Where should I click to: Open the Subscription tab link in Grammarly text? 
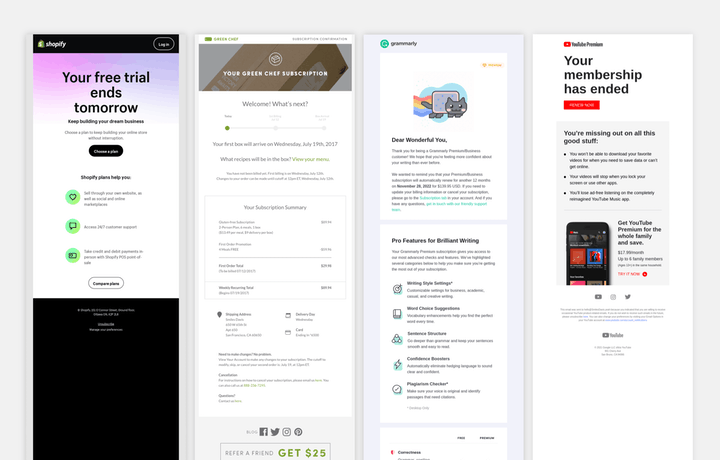coord(433,198)
